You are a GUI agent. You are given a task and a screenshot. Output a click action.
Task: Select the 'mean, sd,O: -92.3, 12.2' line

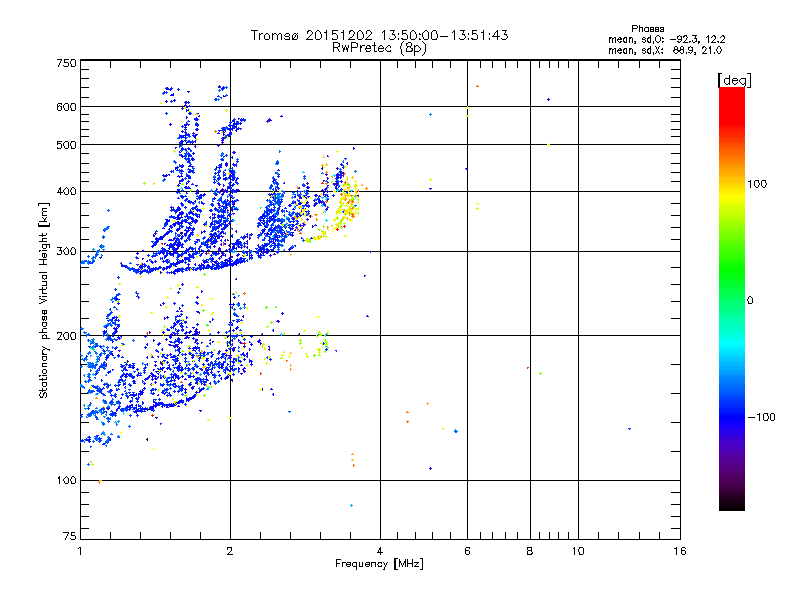pos(666,39)
